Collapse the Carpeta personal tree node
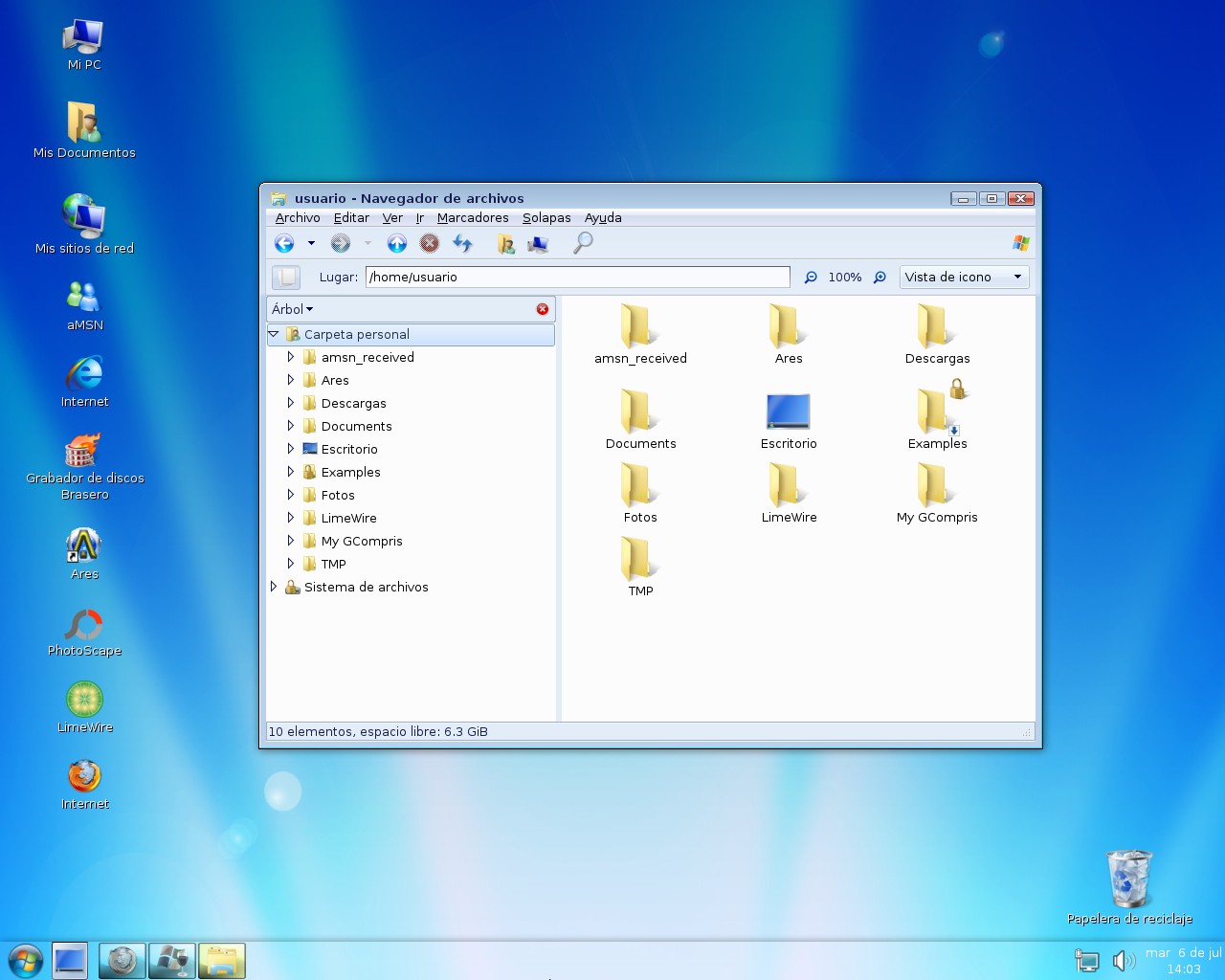1225x980 pixels. 274,334
